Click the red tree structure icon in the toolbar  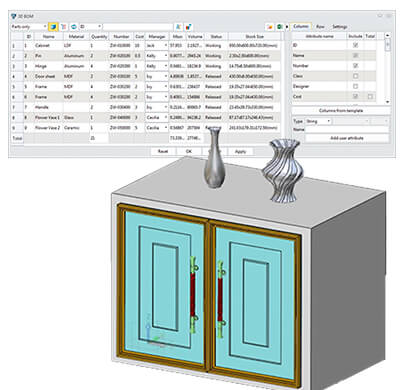click(x=63, y=27)
